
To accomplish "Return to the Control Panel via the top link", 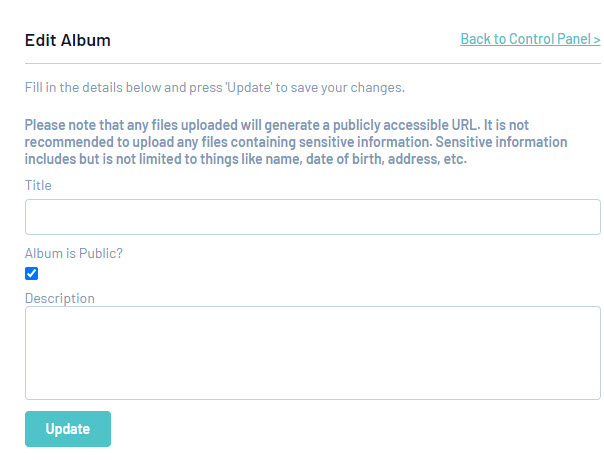I will [x=530, y=40].
